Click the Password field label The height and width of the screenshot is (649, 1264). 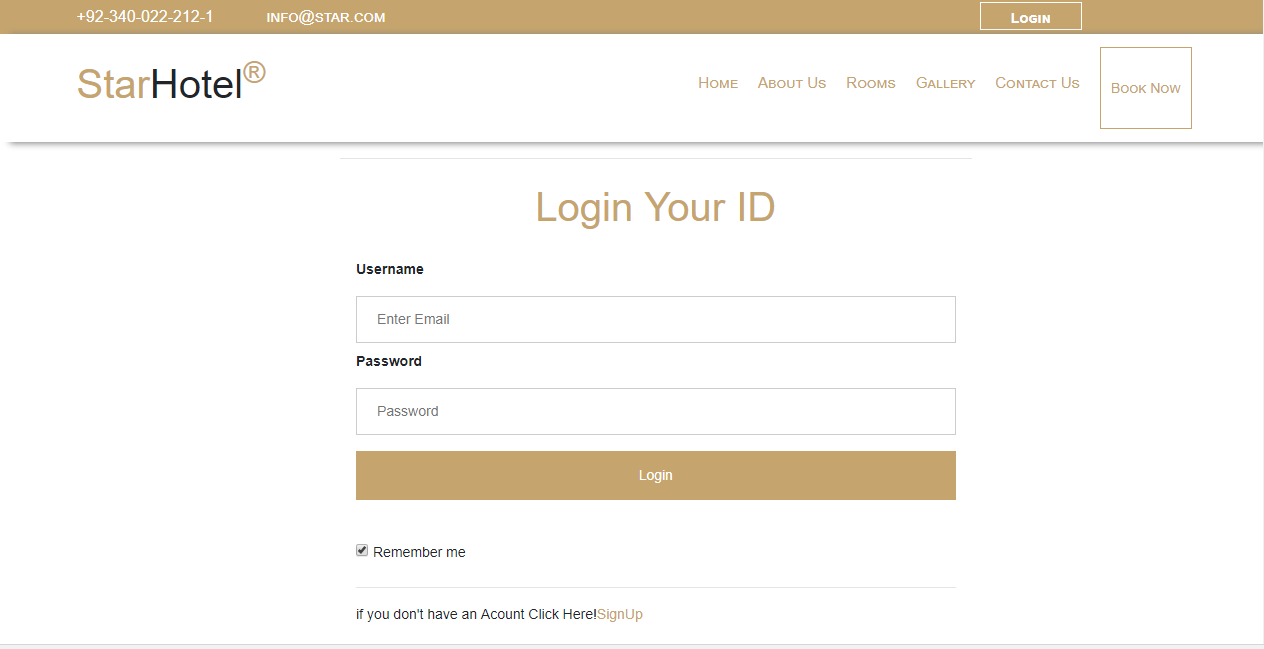(x=388, y=361)
